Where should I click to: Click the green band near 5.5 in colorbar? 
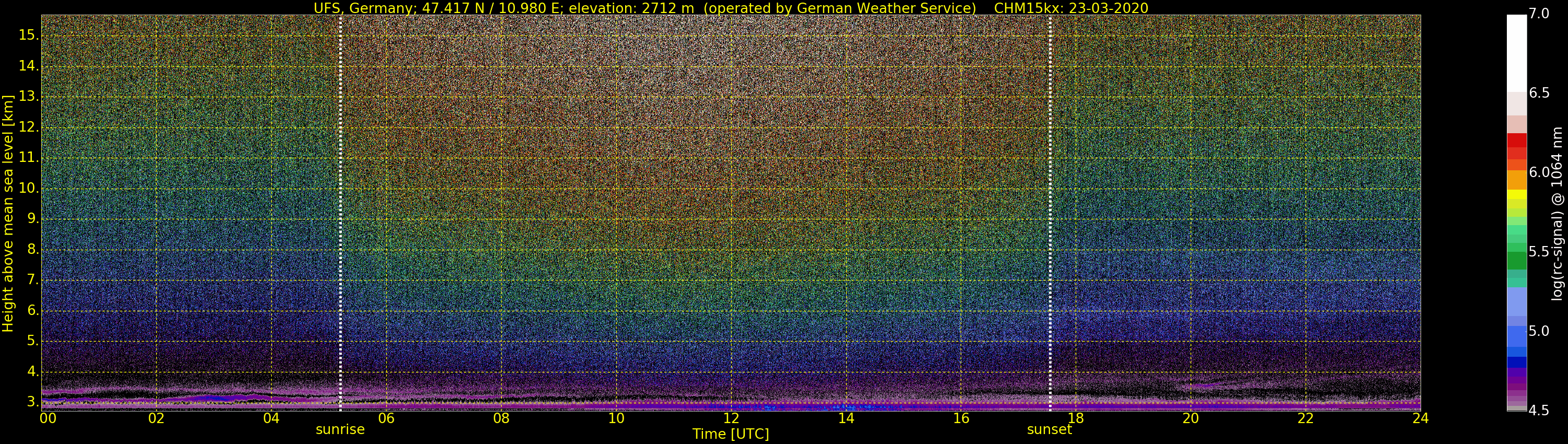coord(1516,260)
